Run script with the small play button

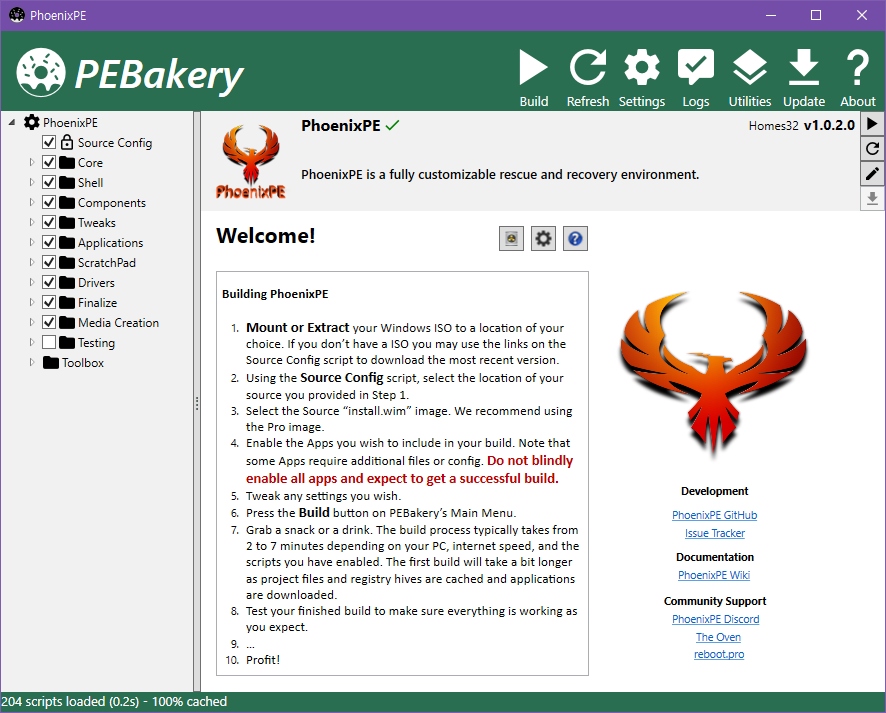point(872,123)
